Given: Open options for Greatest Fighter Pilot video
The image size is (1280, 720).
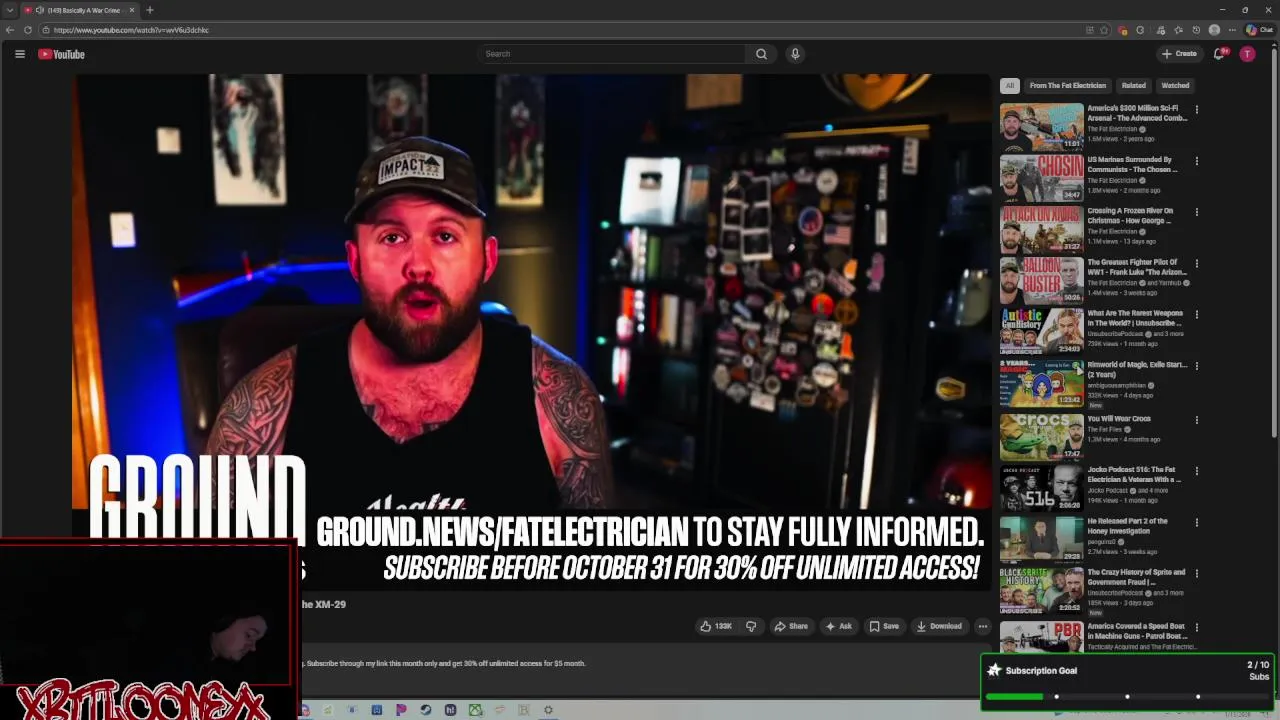Looking at the screenshot, I should pos(1196,263).
